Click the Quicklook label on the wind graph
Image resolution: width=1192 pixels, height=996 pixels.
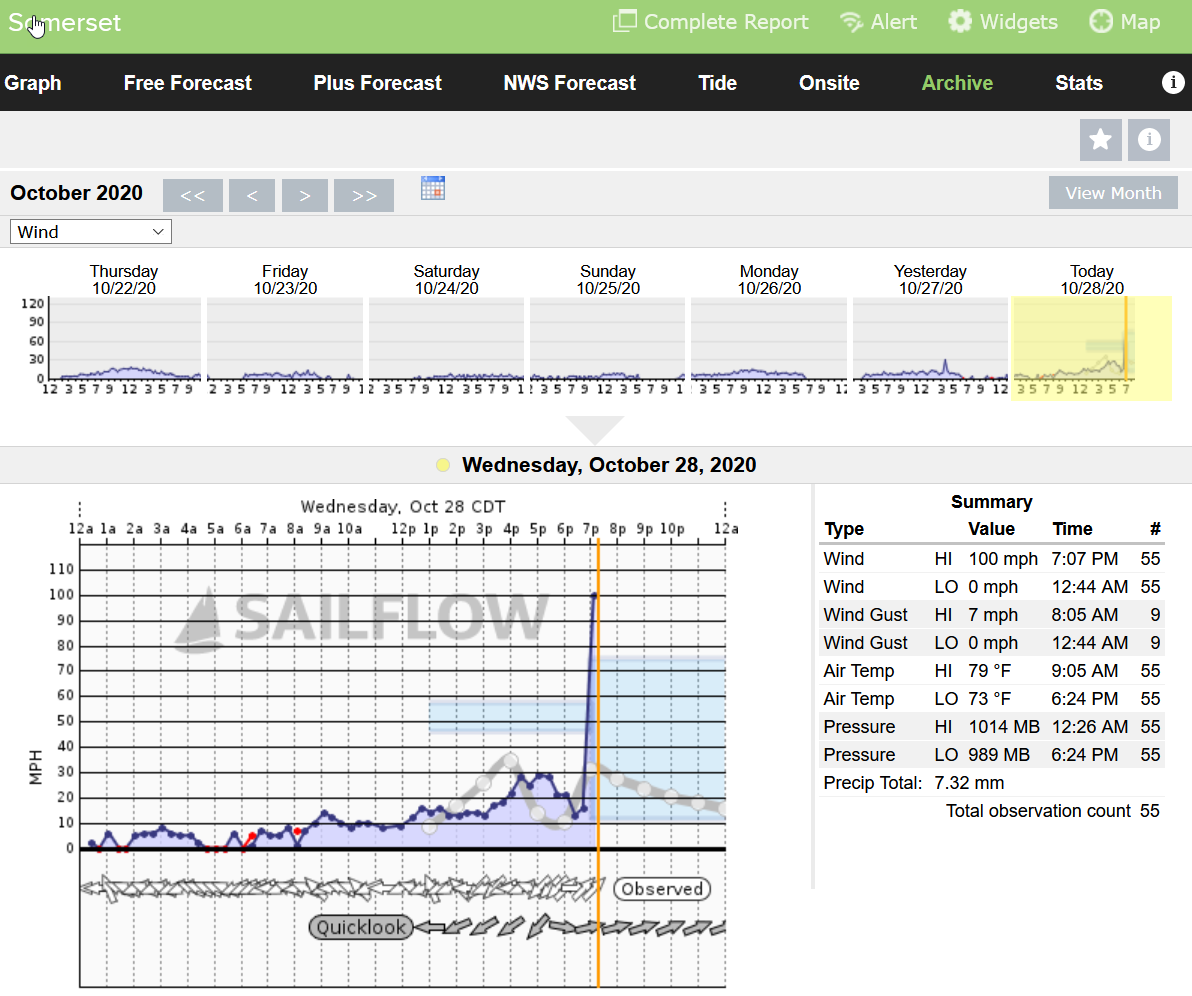pyautogui.click(x=361, y=927)
